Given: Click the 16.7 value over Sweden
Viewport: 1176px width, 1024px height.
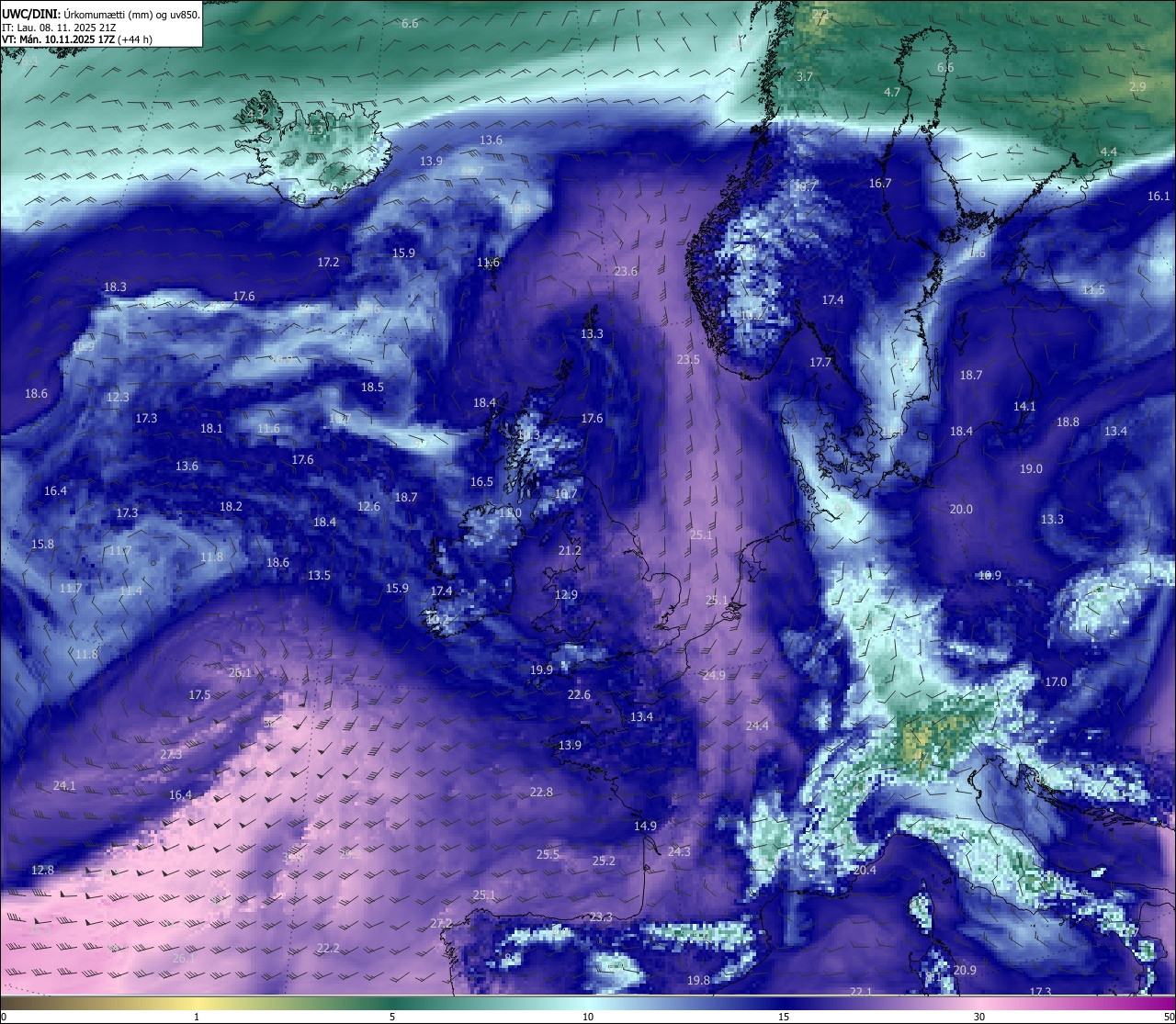Looking at the screenshot, I should [x=880, y=183].
